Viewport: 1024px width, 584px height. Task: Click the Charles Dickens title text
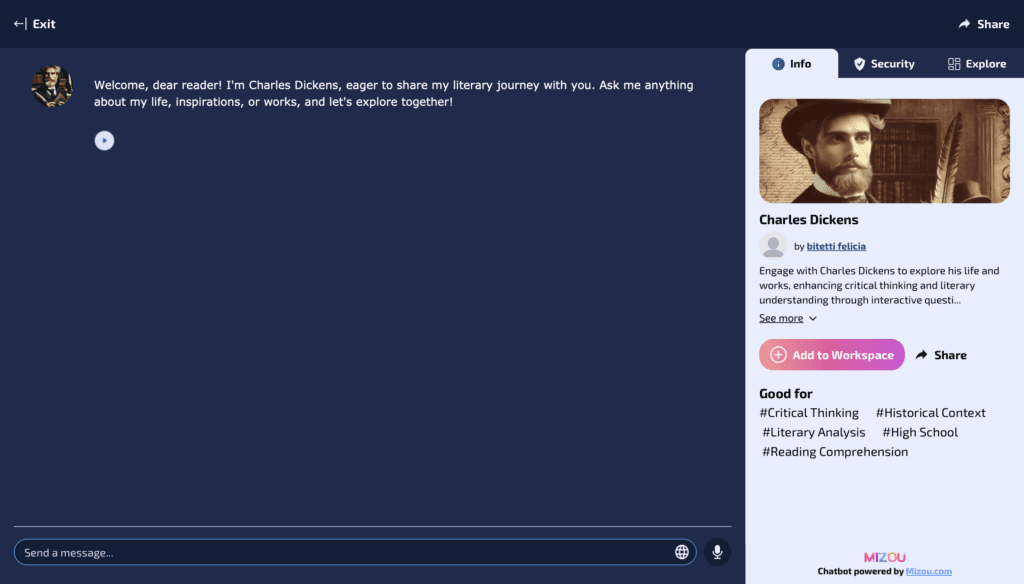808,219
